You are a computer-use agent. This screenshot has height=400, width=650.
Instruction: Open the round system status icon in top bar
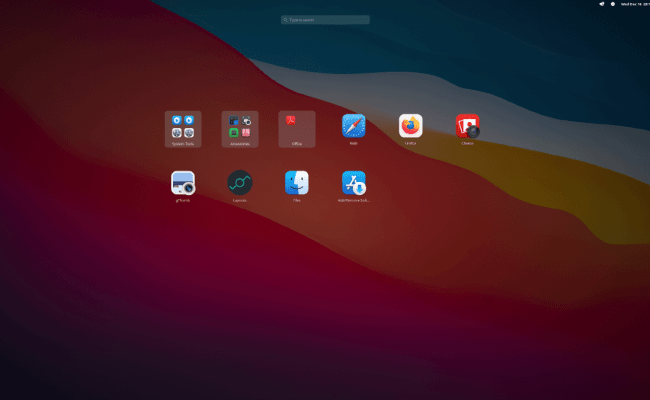613,4
